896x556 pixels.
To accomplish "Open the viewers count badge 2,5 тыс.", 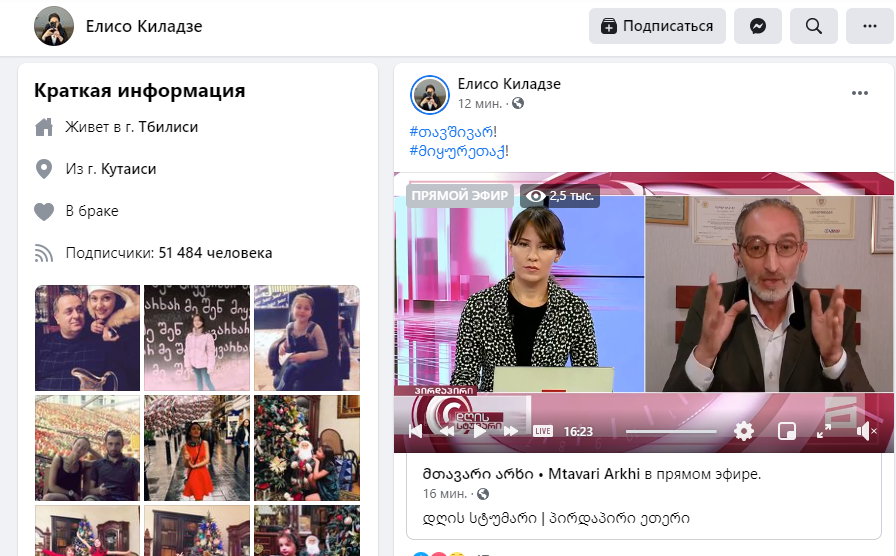I will point(560,196).
